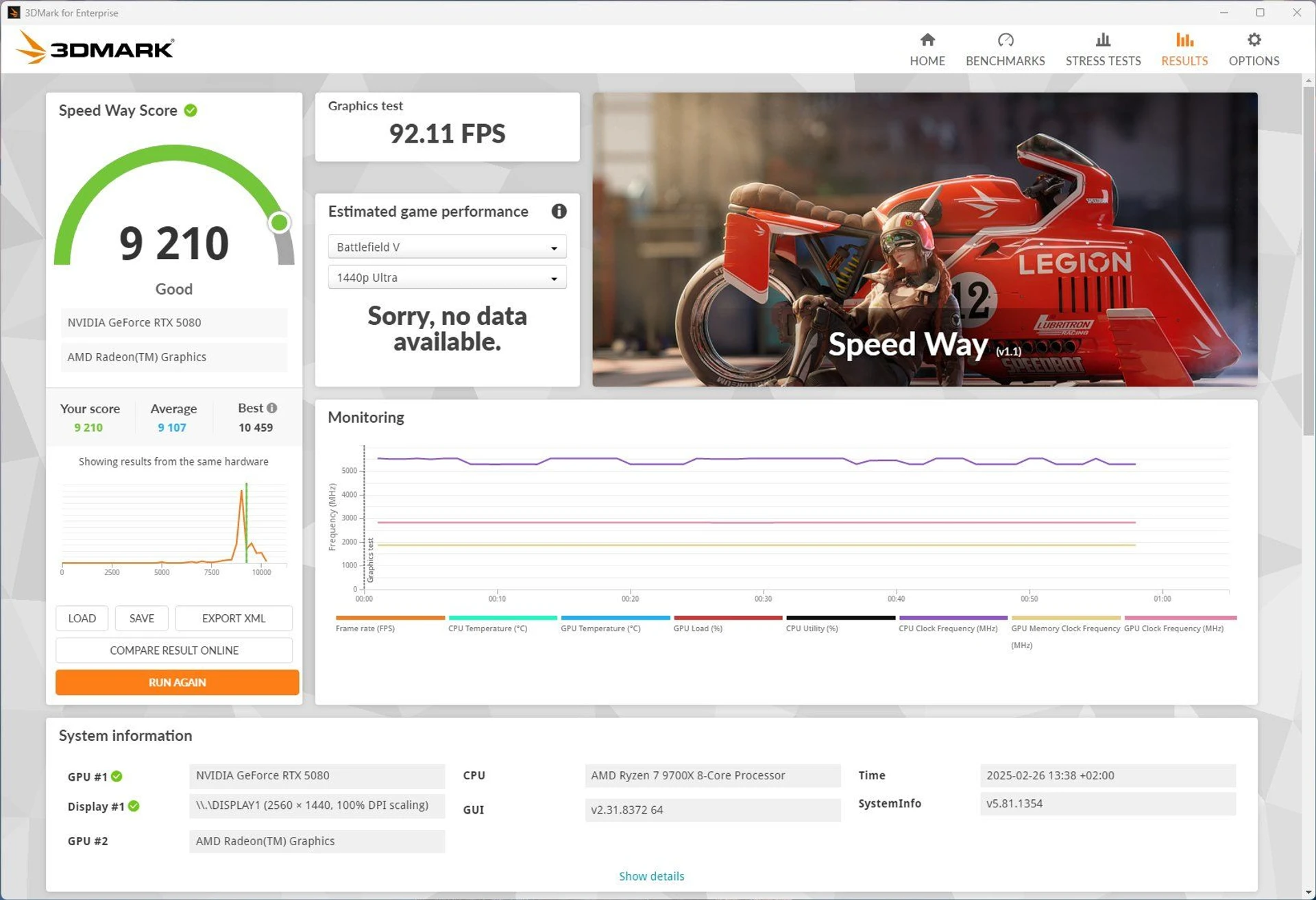The image size is (1316, 900).
Task: Select the AMD Ryzen 7 9700X CPU field
Action: pyautogui.click(x=713, y=775)
